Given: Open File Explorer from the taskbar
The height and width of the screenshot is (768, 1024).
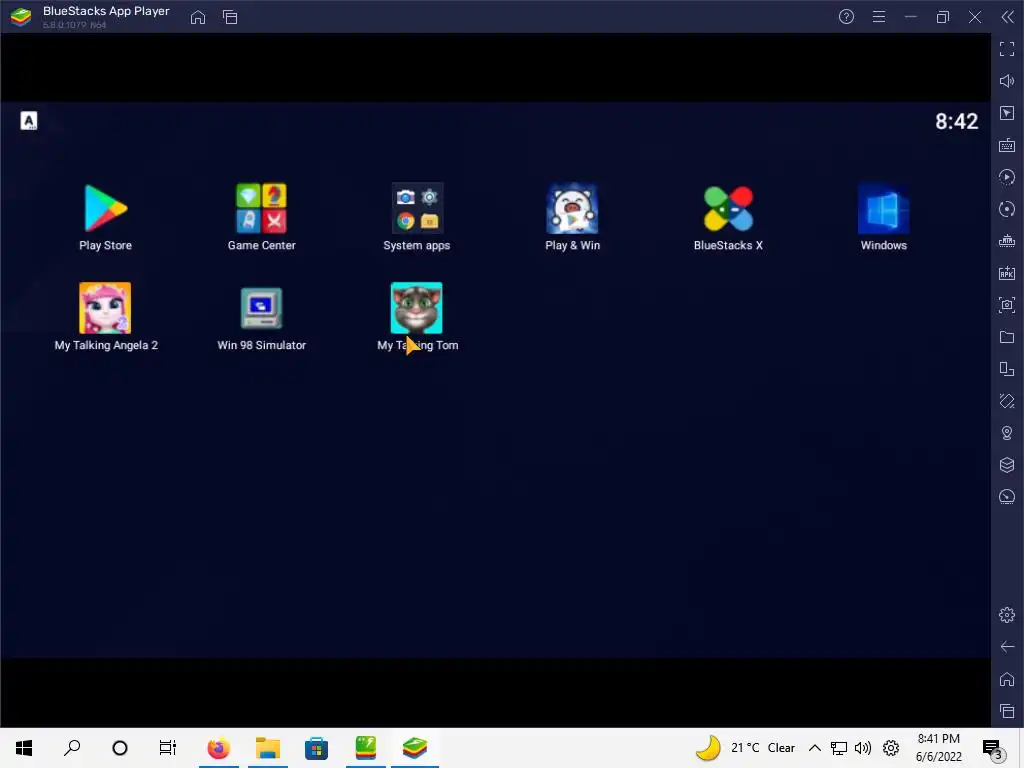Looking at the screenshot, I should [268, 748].
